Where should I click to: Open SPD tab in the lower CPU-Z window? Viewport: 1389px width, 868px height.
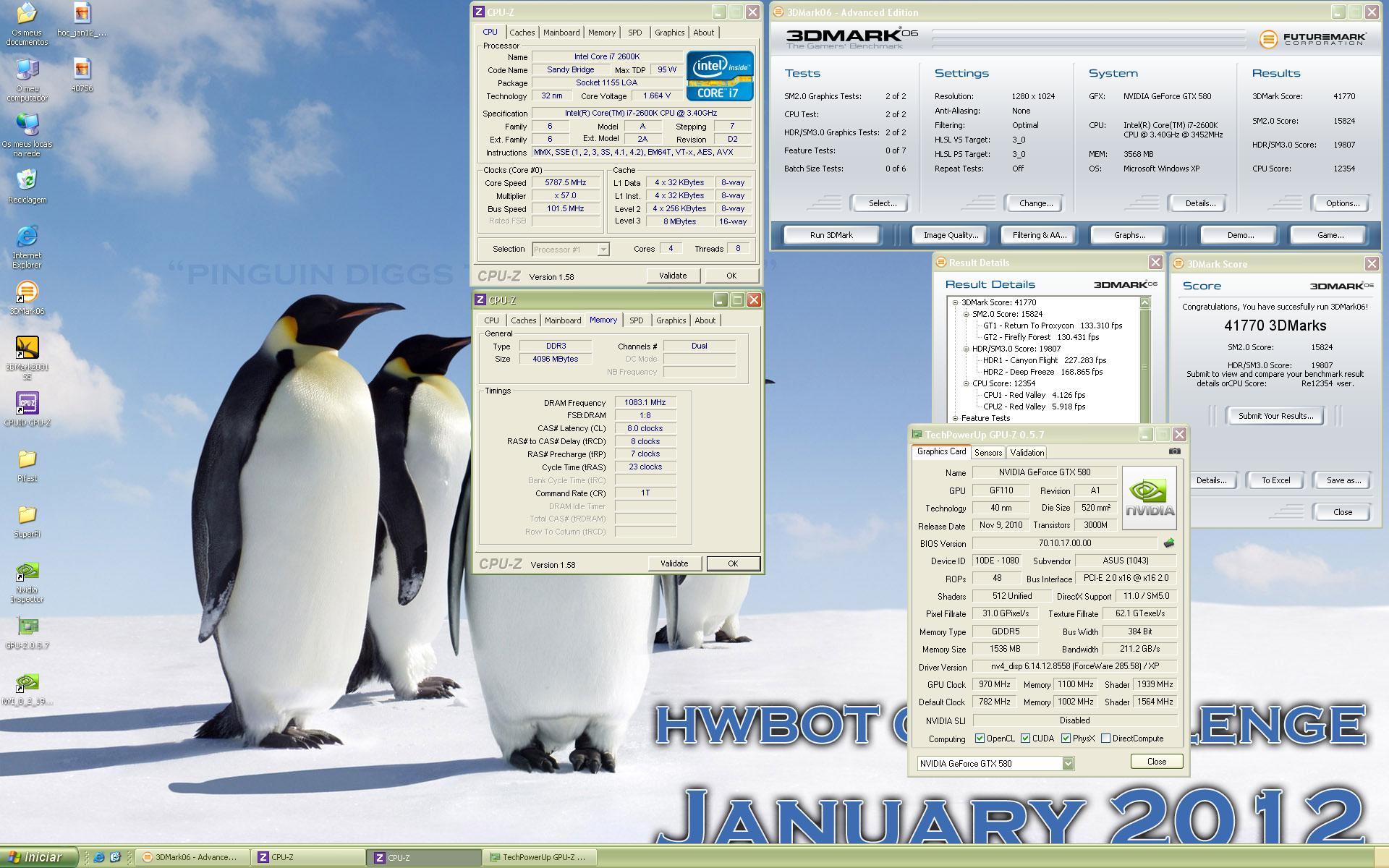point(636,320)
